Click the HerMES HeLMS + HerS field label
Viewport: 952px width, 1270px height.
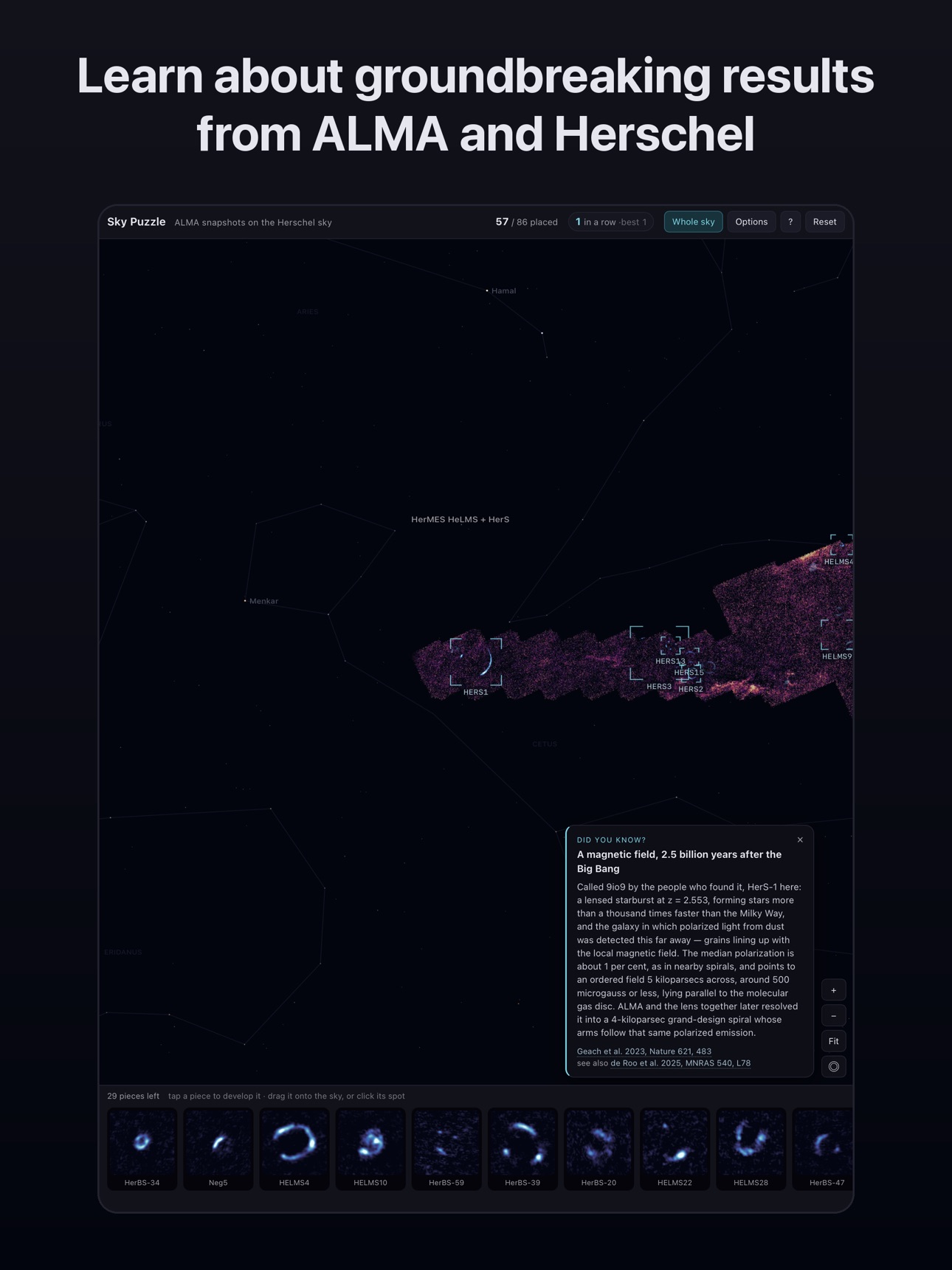[460, 519]
